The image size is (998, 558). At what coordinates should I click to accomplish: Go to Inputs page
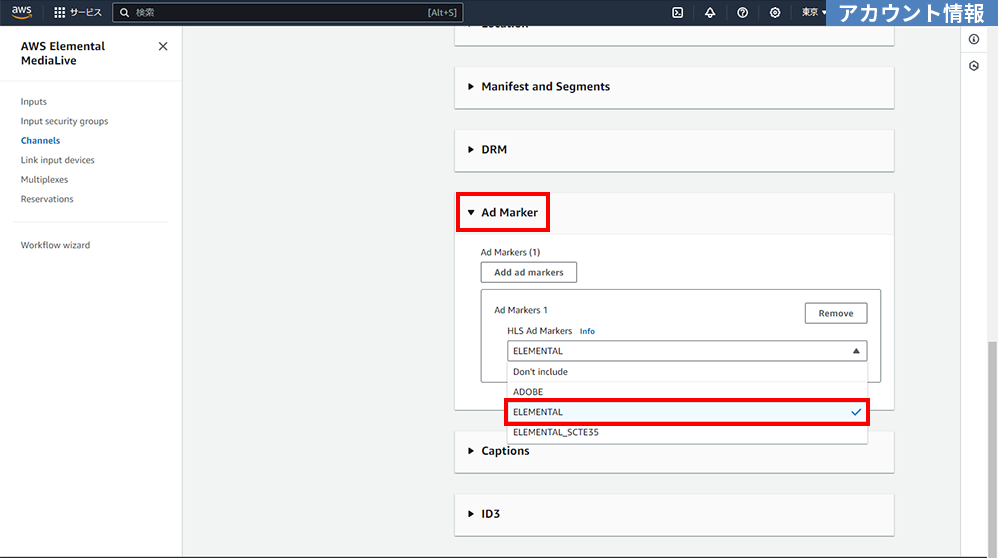point(34,101)
